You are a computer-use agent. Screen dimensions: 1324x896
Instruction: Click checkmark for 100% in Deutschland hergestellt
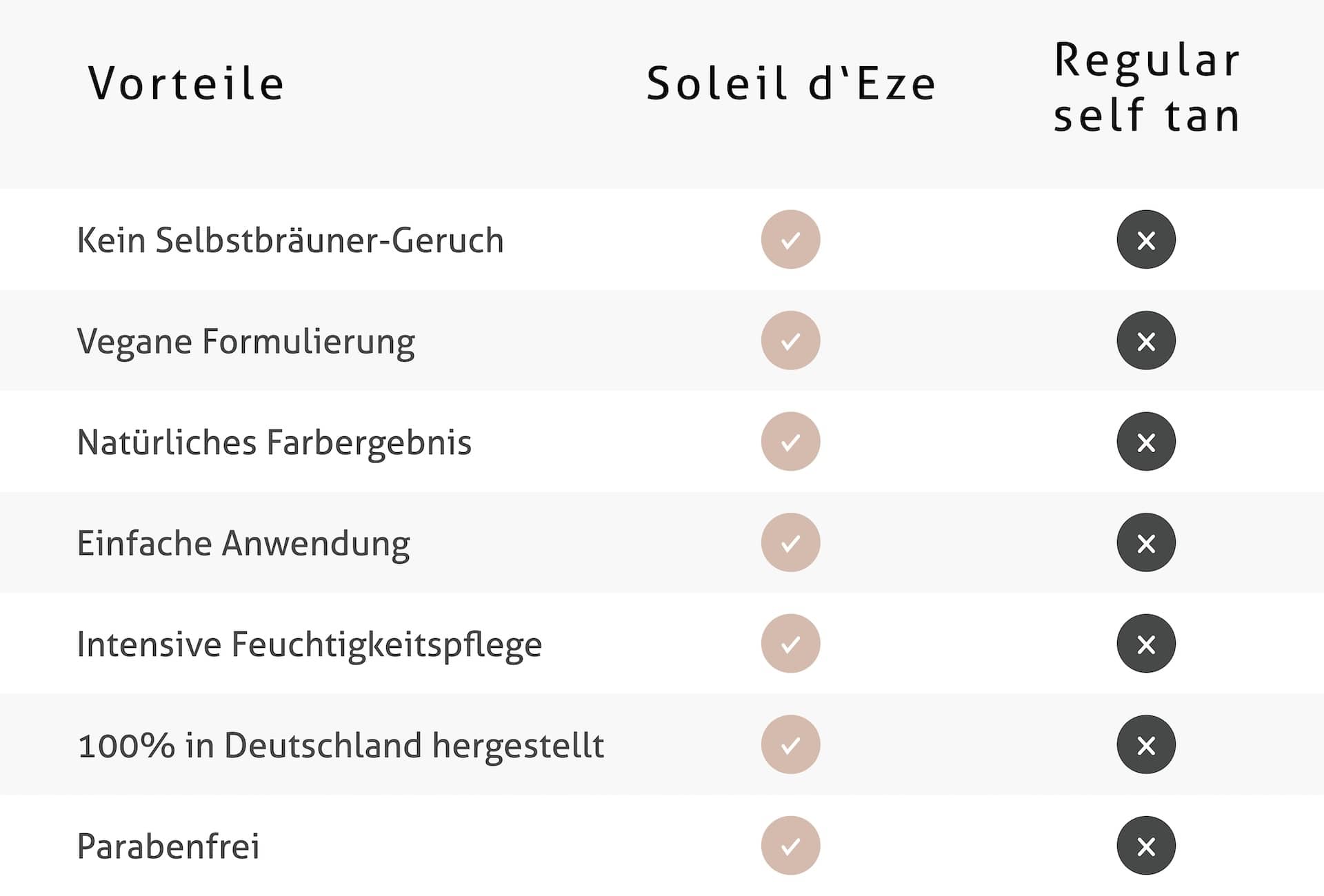pyautogui.click(x=790, y=745)
